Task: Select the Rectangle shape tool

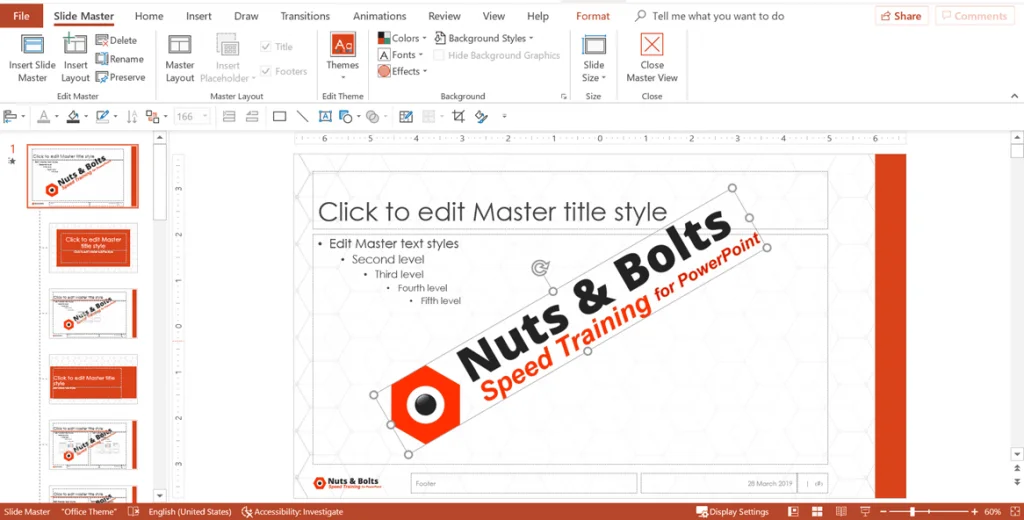Action: [280, 116]
